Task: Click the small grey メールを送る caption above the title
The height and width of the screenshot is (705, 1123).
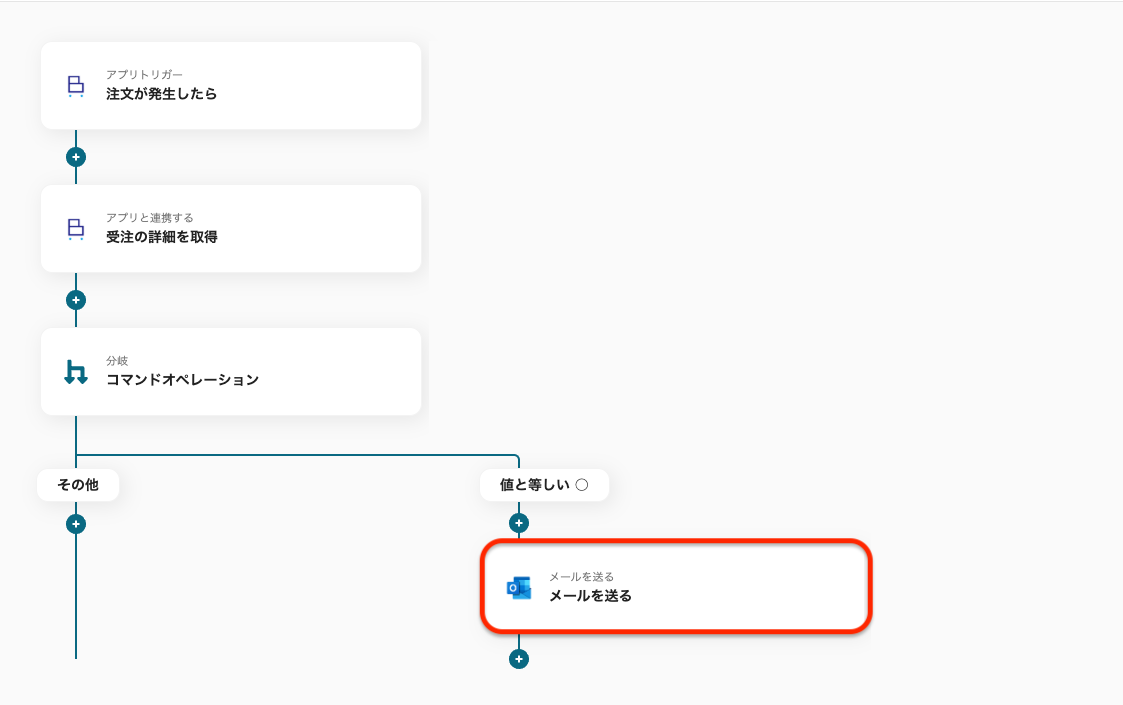Action: 581,577
